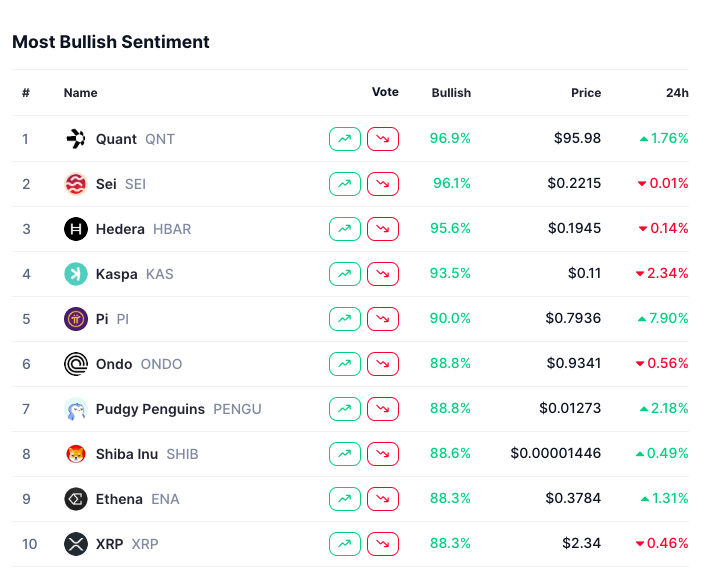
Task: Click the Shiba Inu logo icon
Action: [x=76, y=454]
